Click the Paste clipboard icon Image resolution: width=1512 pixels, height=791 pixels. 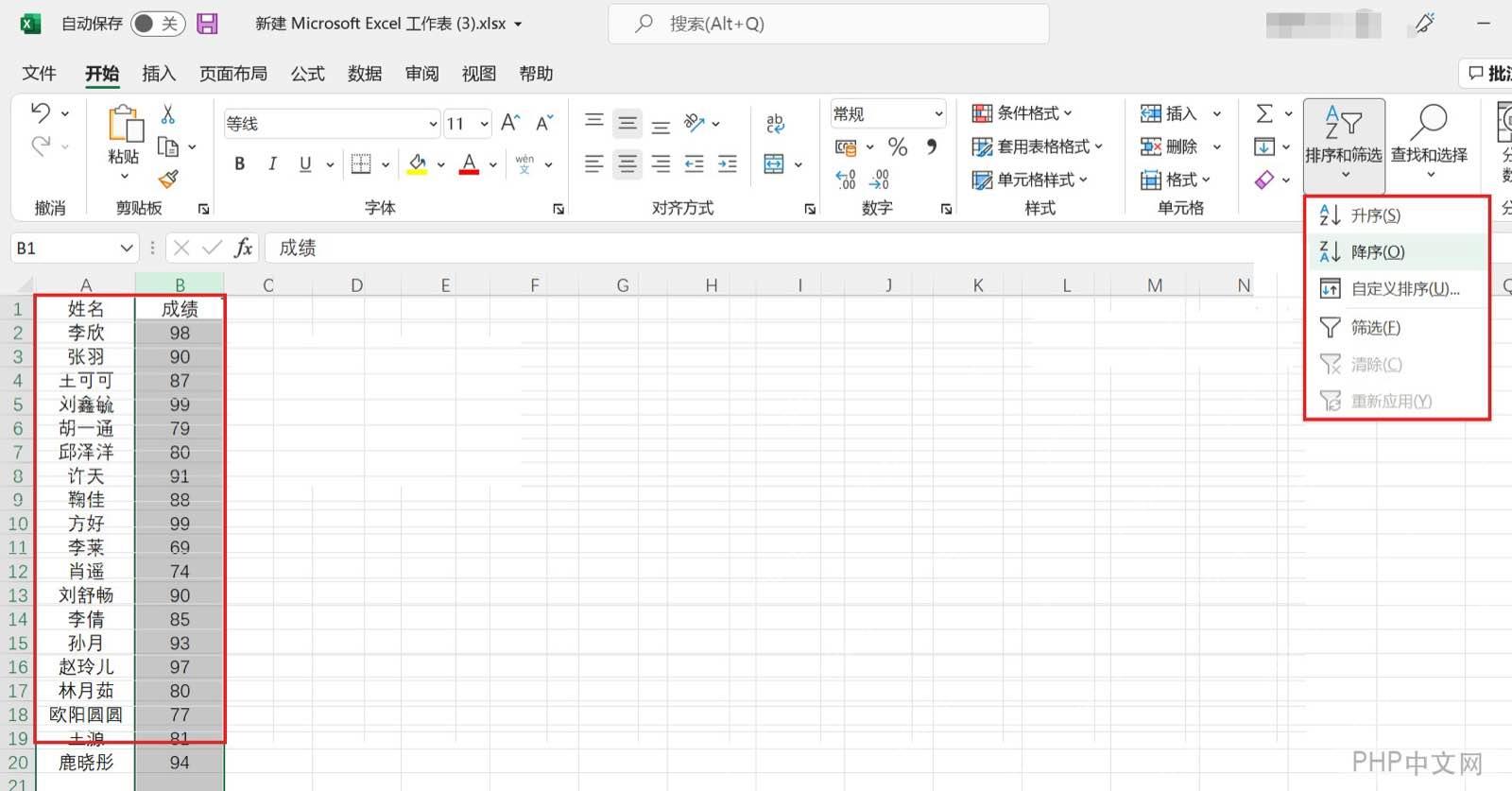point(125,124)
